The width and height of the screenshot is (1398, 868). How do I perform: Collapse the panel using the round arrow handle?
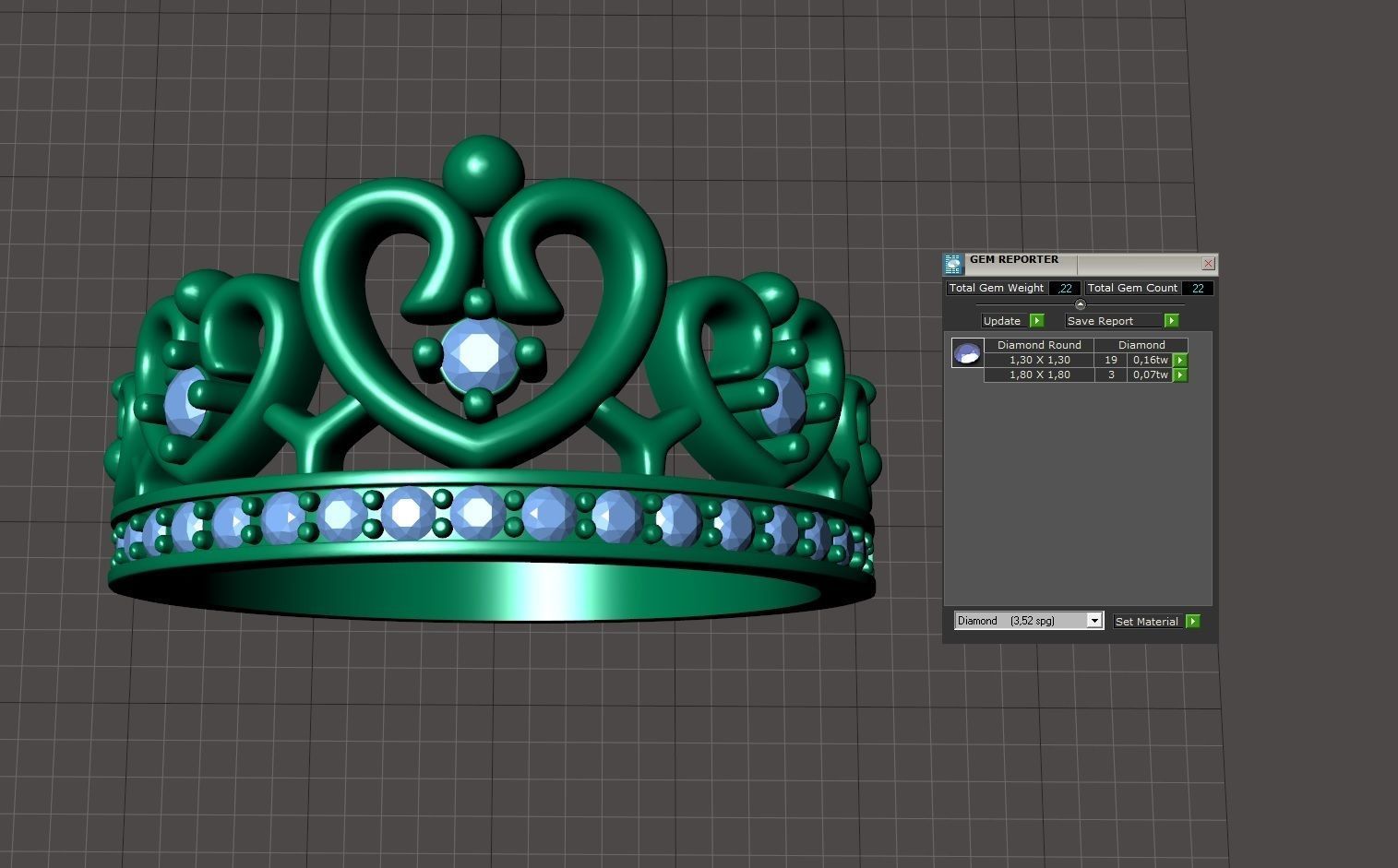(x=1081, y=304)
